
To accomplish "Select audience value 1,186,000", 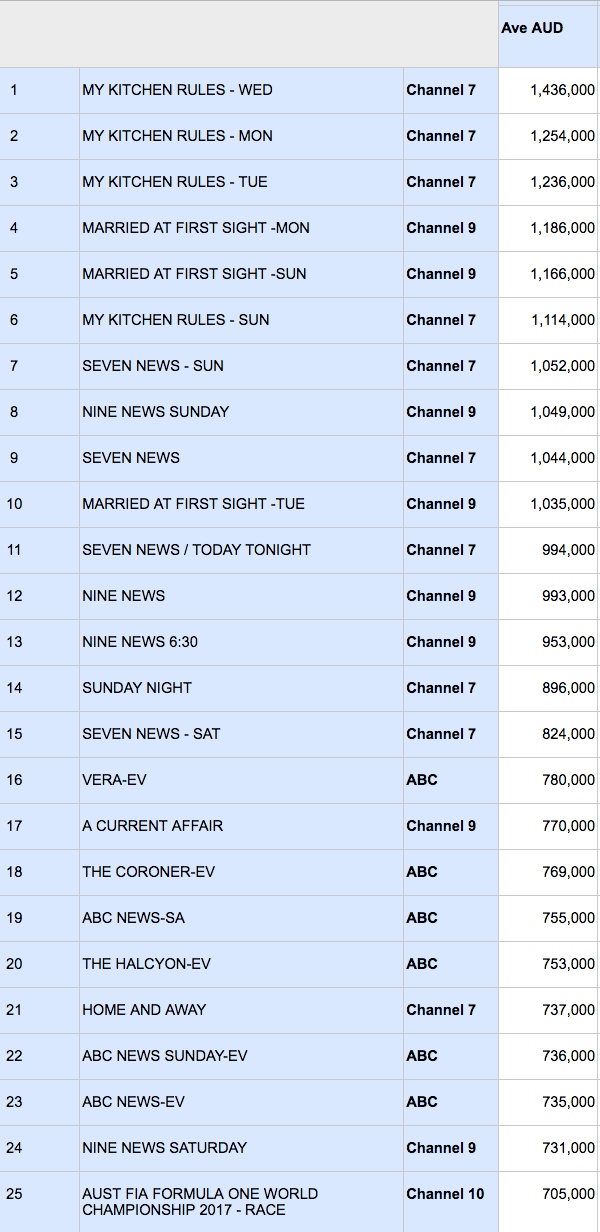I will (548, 228).
